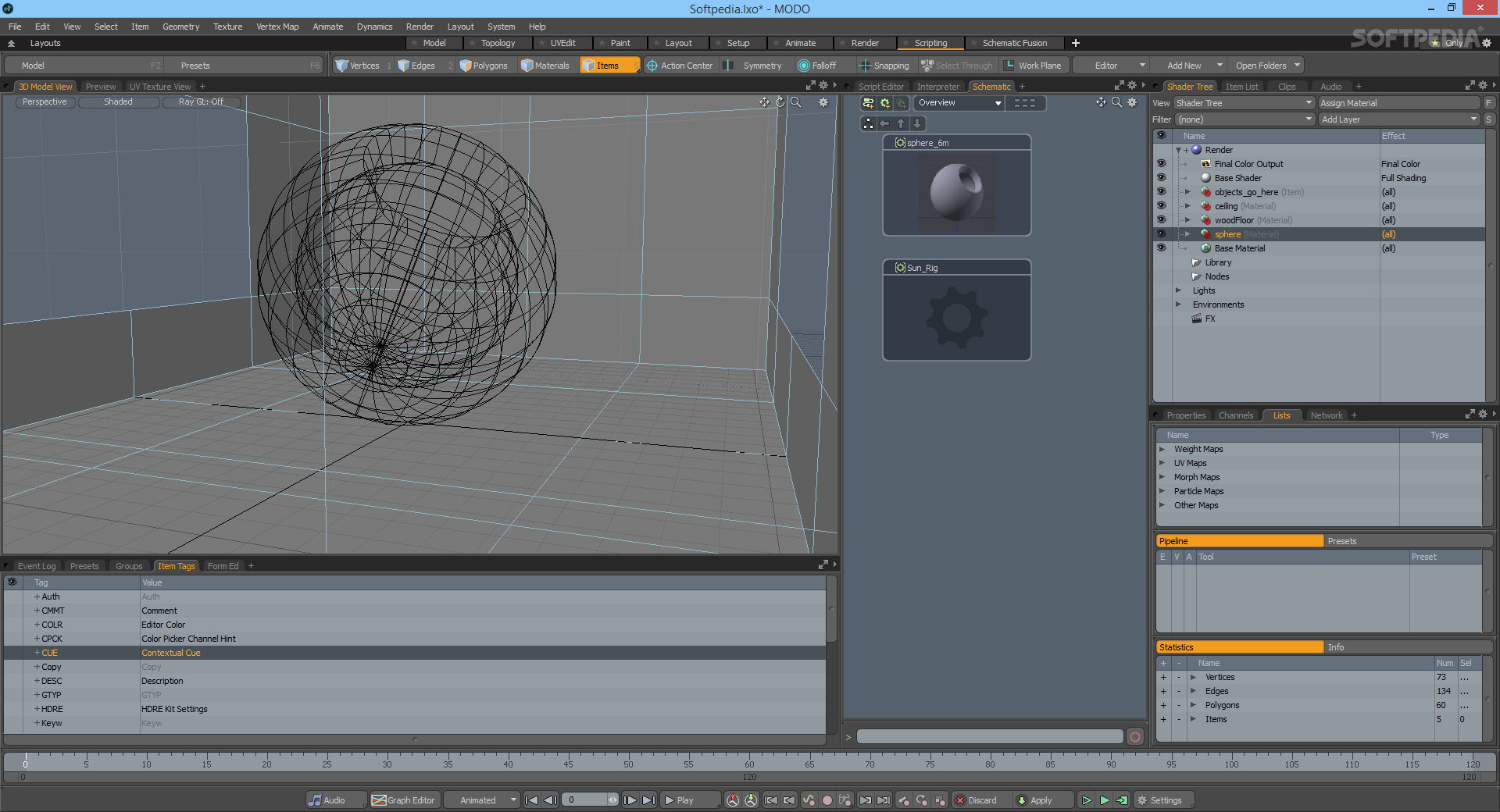Image resolution: width=1500 pixels, height=812 pixels.
Task: Expand the Weight Maps list
Action: 1162,449
